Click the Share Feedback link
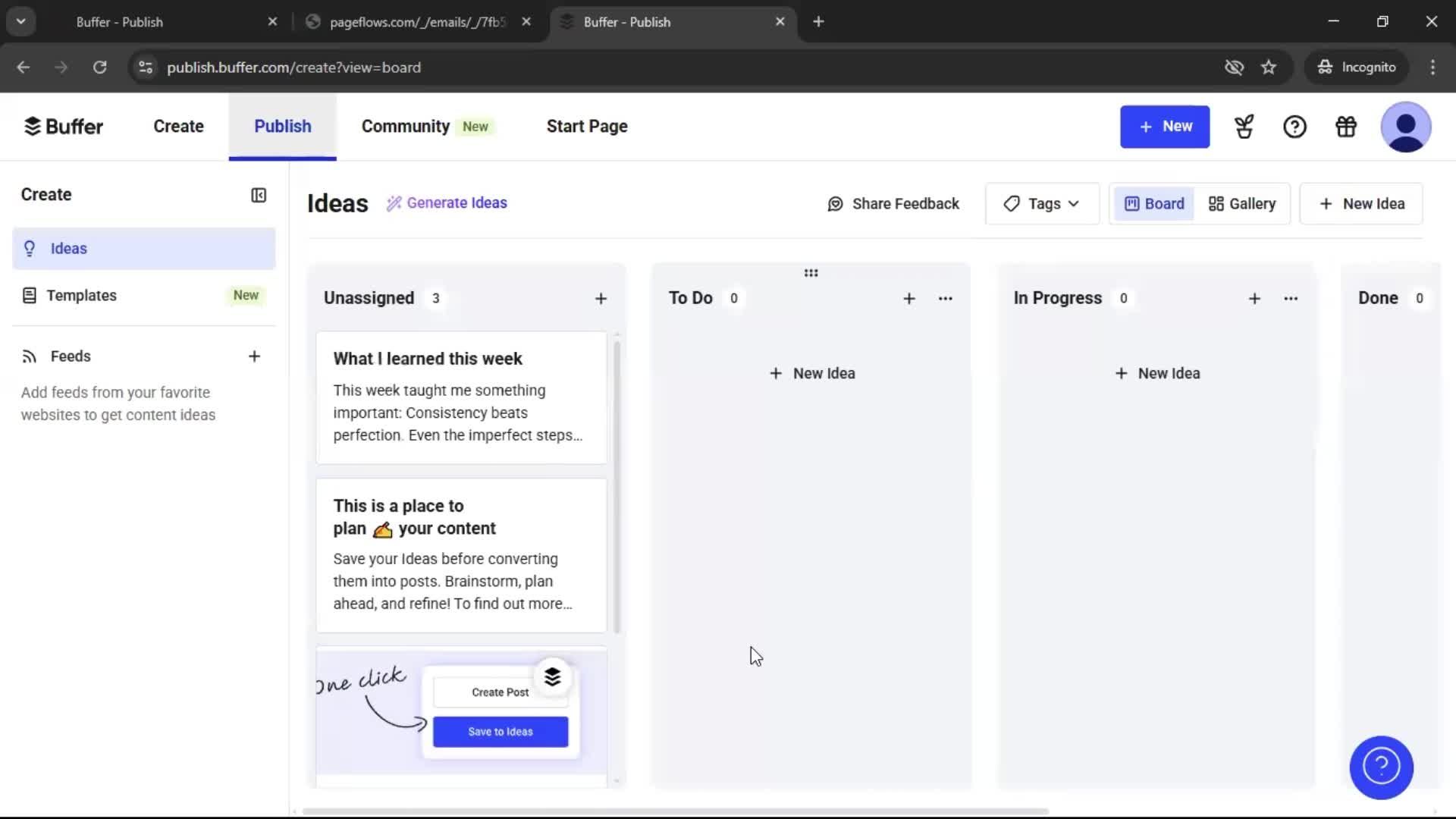 [893, 203]
